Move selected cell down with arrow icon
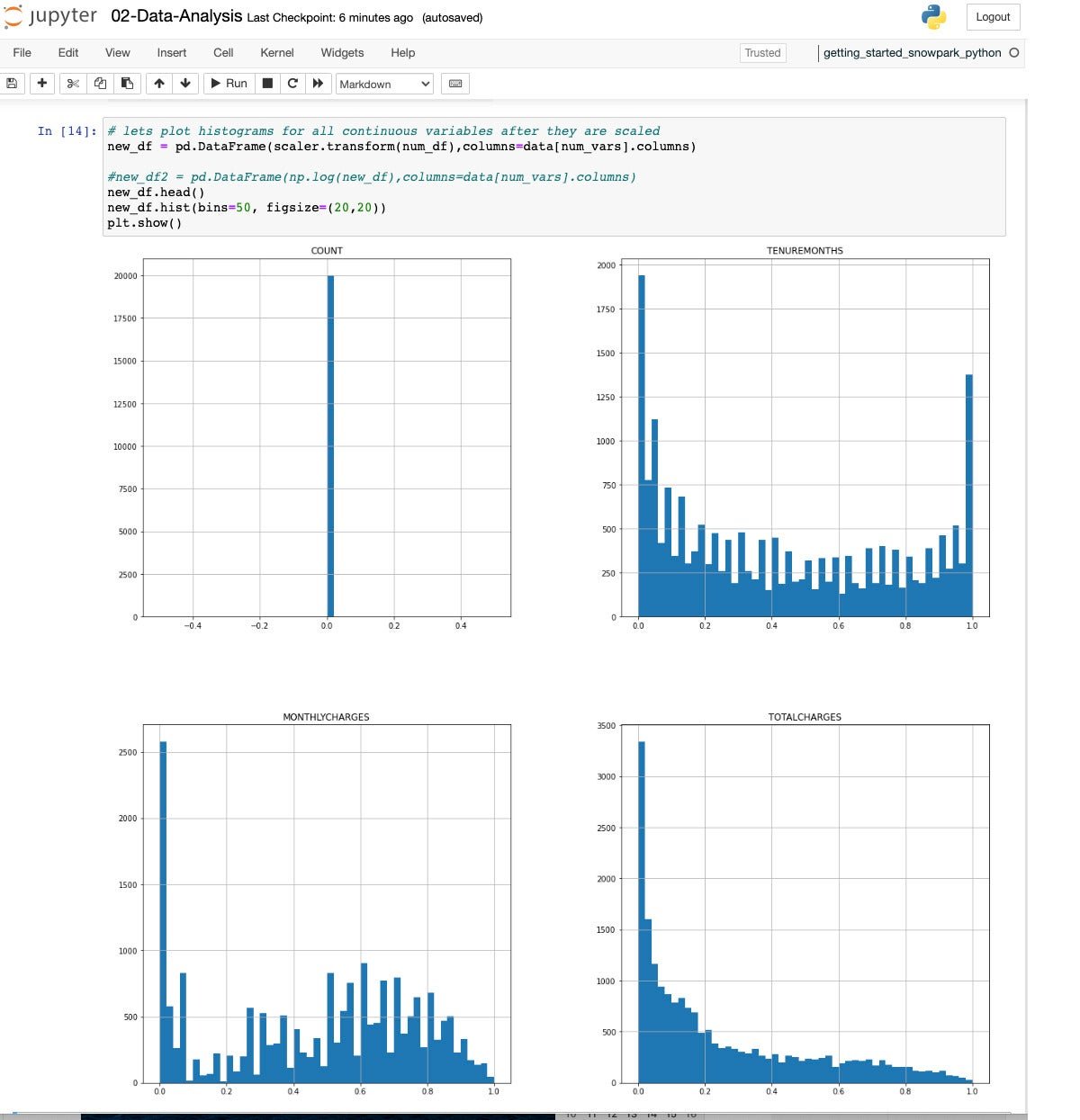This screenshot has width=1080, height=1120. [185, 84]
